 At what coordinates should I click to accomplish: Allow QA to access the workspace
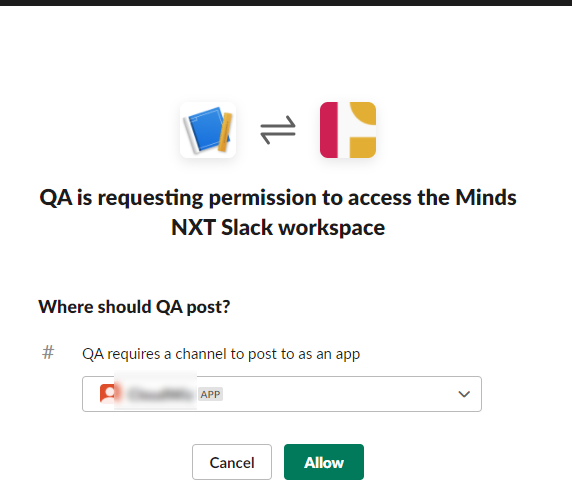[324, 462]
